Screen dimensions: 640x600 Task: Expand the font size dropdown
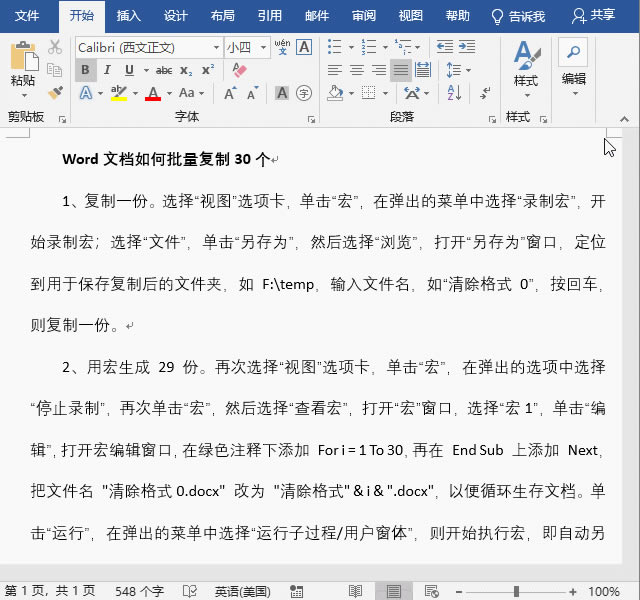point(263,48)
